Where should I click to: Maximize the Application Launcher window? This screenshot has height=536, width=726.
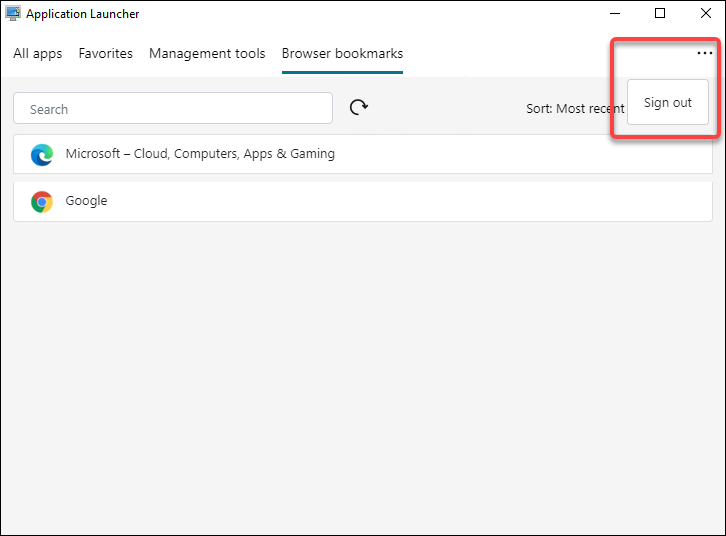click(660, 14)
